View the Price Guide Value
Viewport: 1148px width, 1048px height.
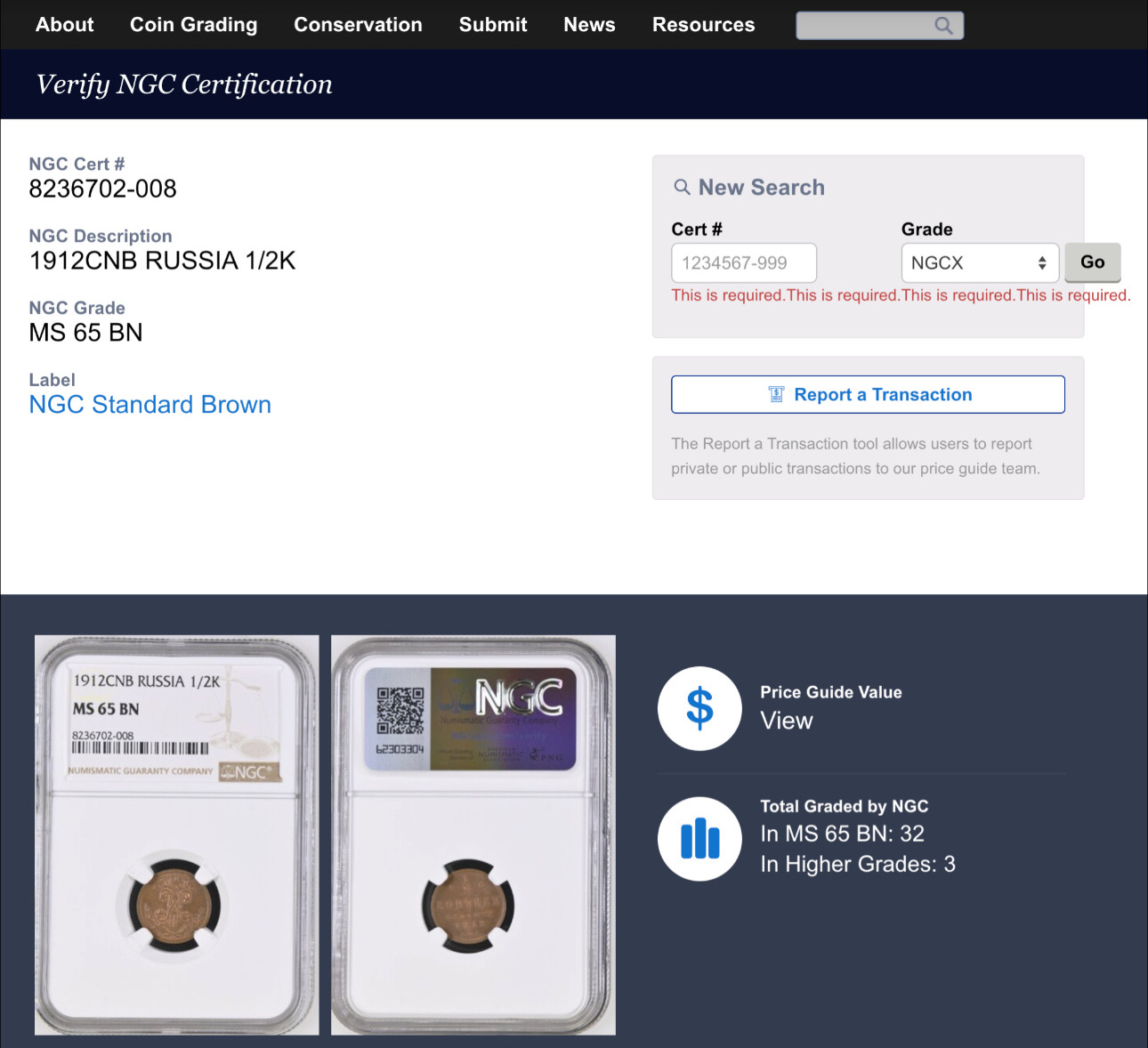point(787,721)
